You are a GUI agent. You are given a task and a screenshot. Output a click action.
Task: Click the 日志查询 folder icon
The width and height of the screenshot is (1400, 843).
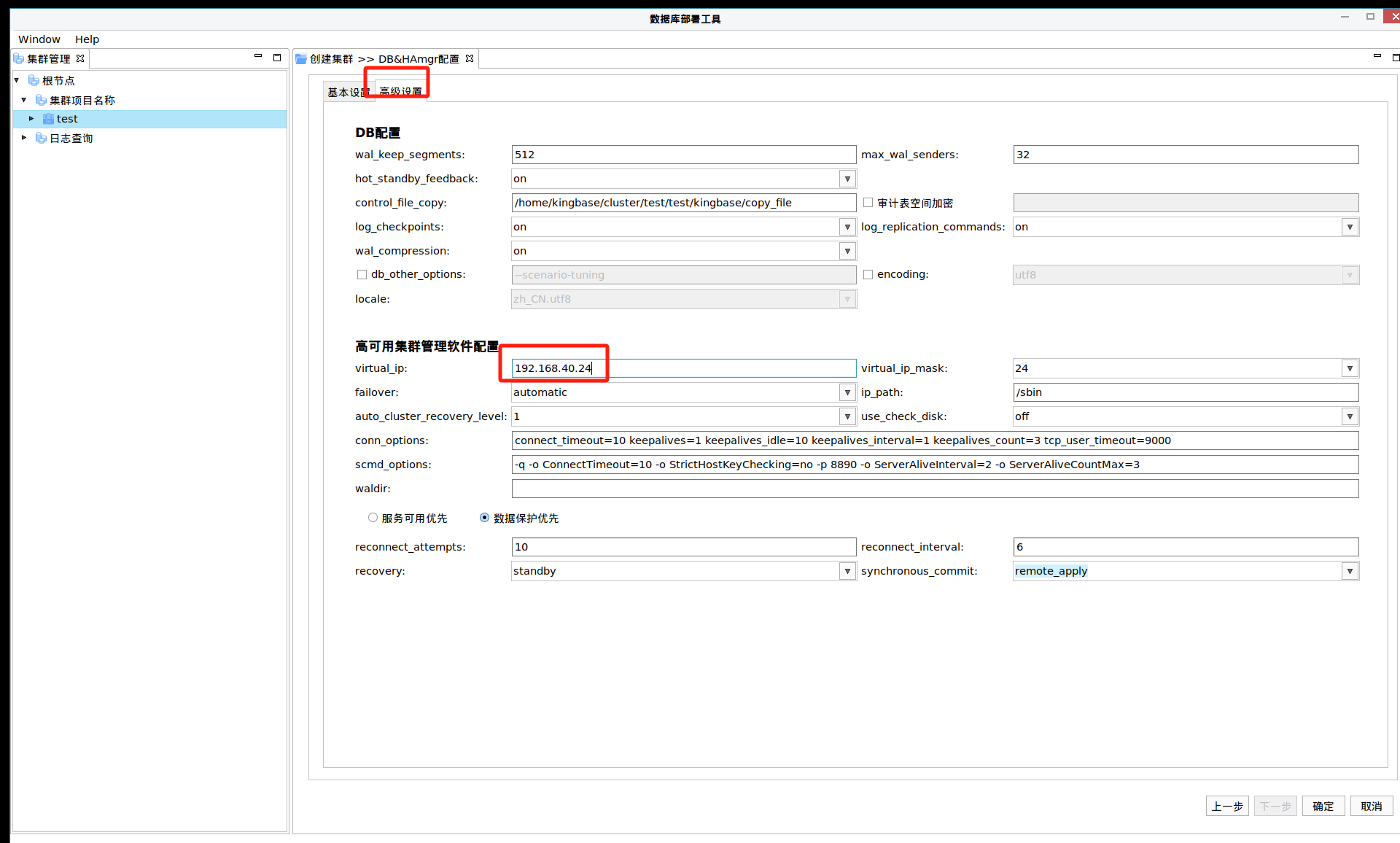click(x=41, y=138)
